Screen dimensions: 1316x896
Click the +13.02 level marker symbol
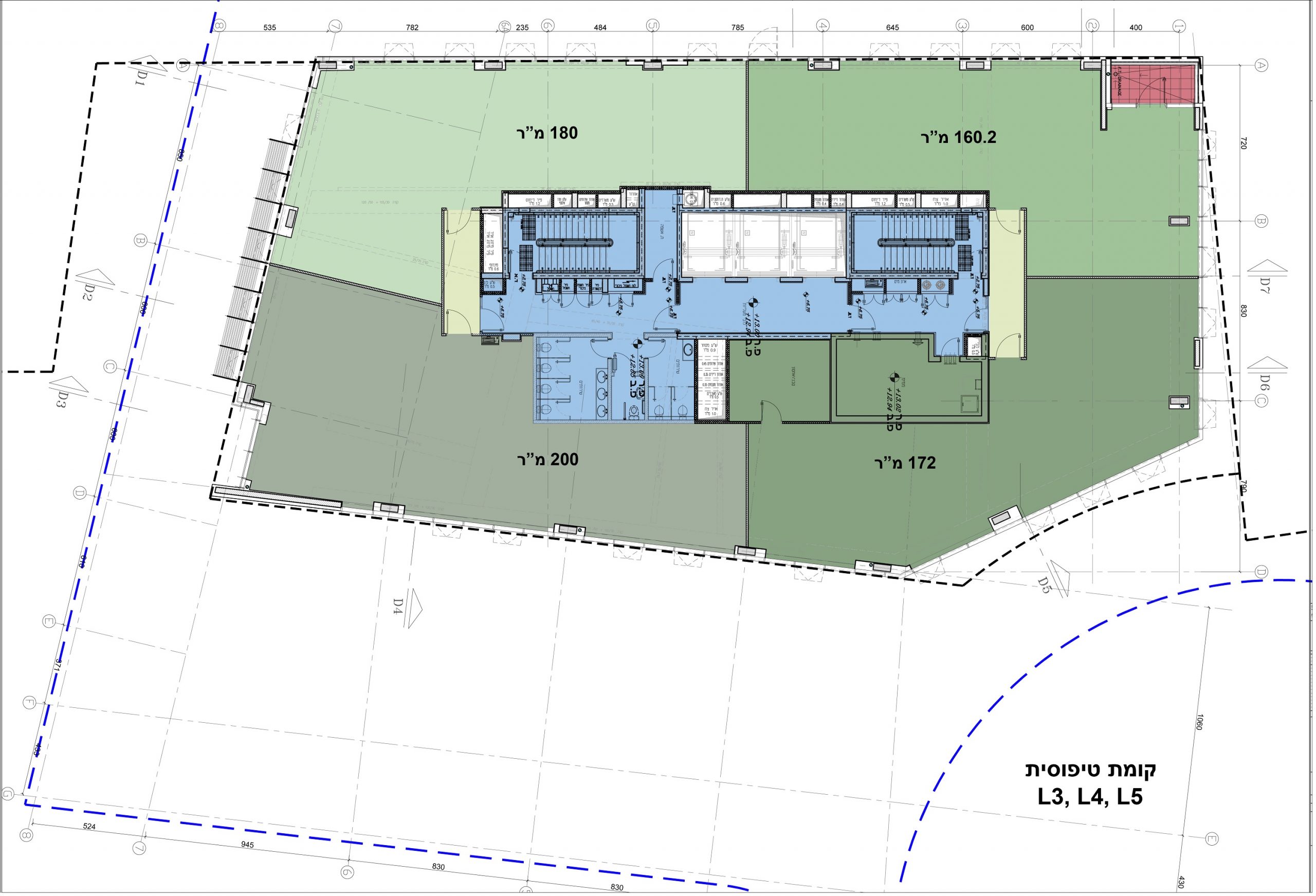pyautogui.click(x=894, y=377)
